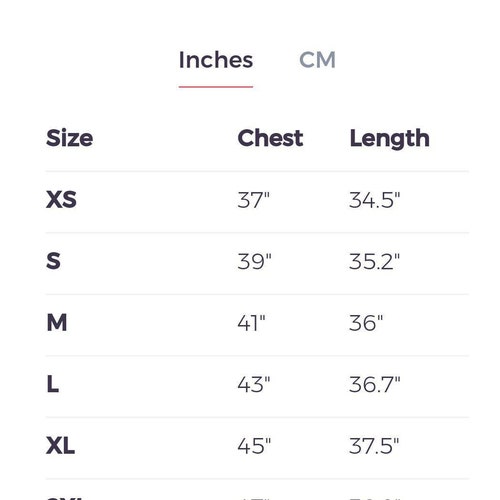Click the 36" length value for M
Viewport: 500px width, 500px height.
click(x=366, y=323)
